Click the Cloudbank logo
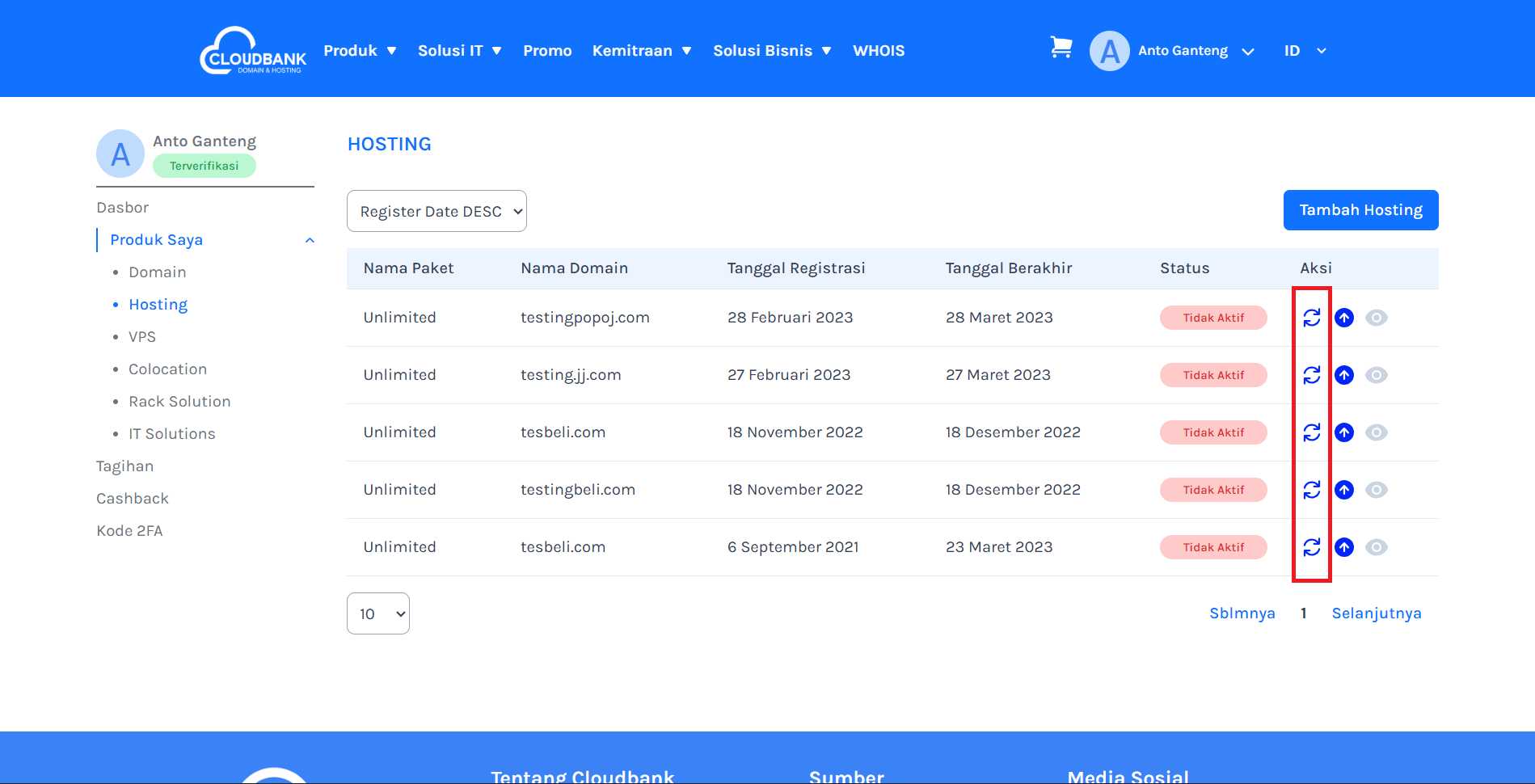 253,51
